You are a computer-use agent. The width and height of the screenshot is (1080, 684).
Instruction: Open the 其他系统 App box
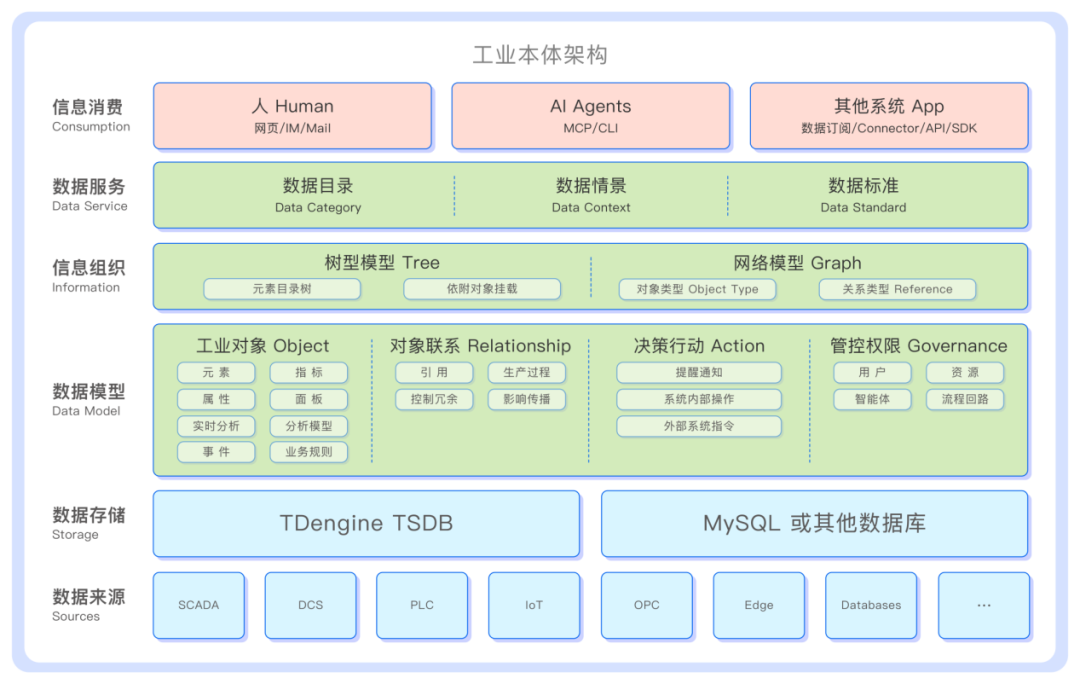889,116
